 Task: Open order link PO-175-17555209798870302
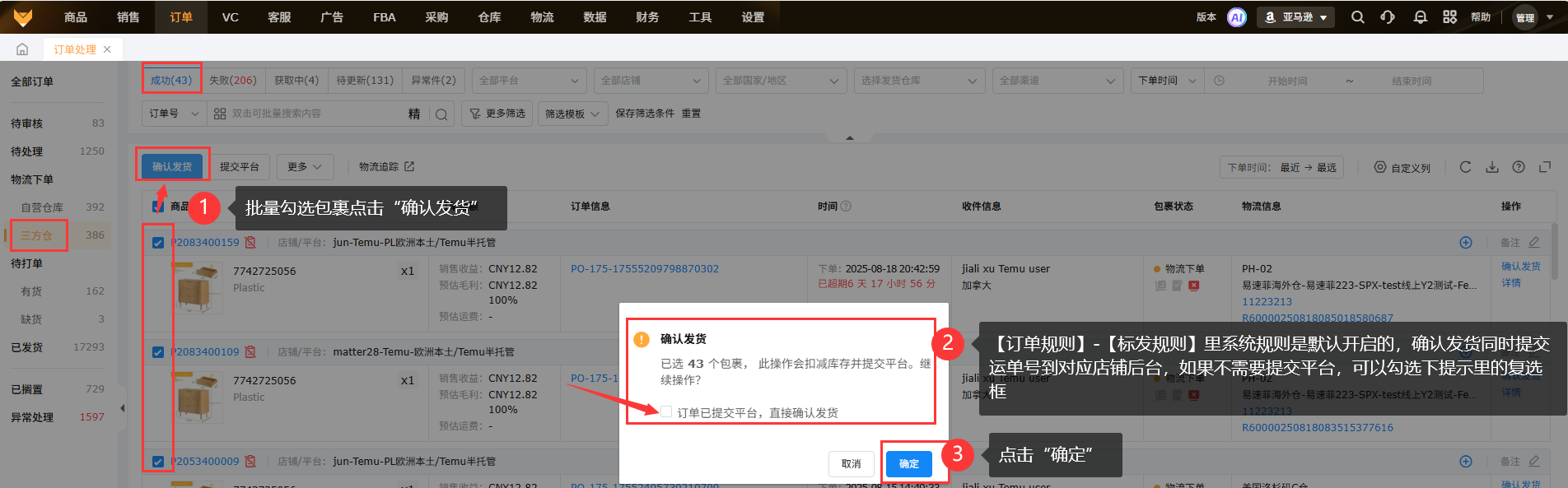tap(645, 269)
